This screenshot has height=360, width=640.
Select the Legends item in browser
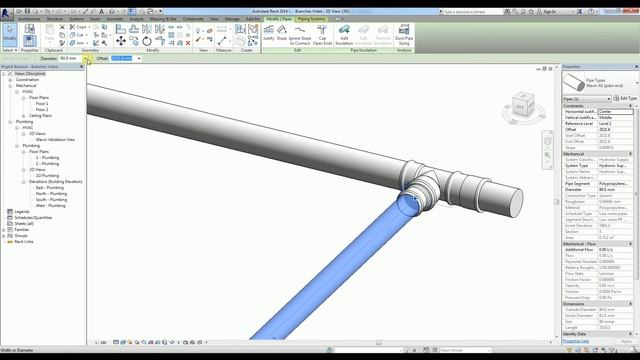click(x=22, y=211)
